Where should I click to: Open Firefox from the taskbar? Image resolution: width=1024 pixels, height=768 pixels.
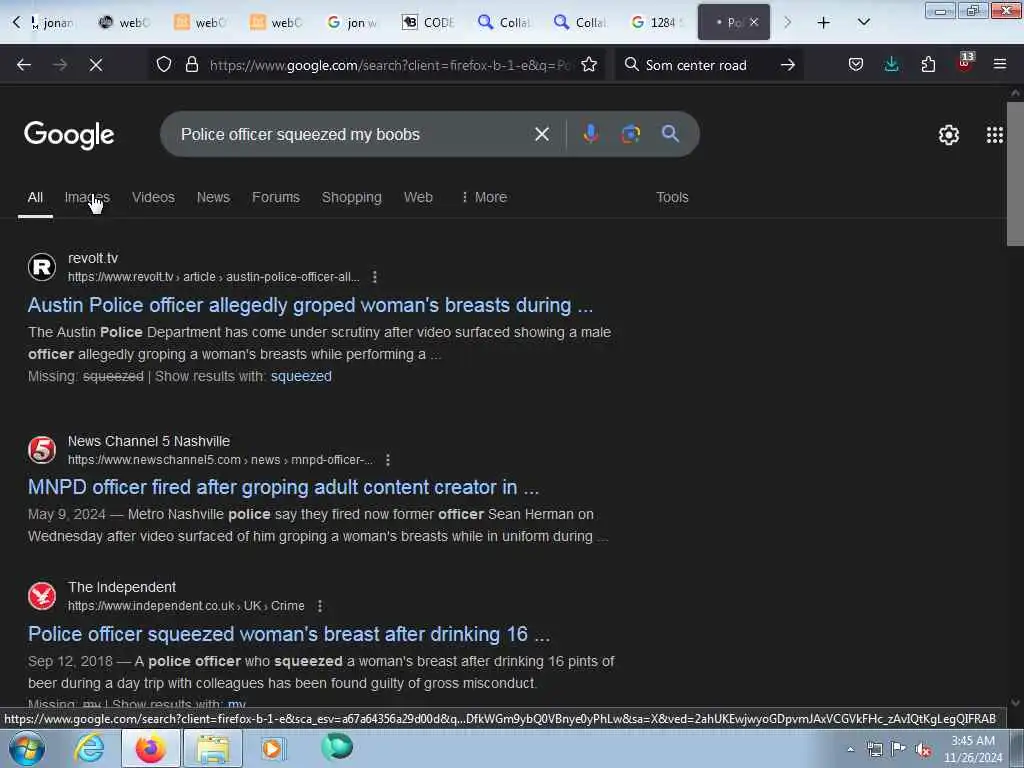[x=150, y=748]
